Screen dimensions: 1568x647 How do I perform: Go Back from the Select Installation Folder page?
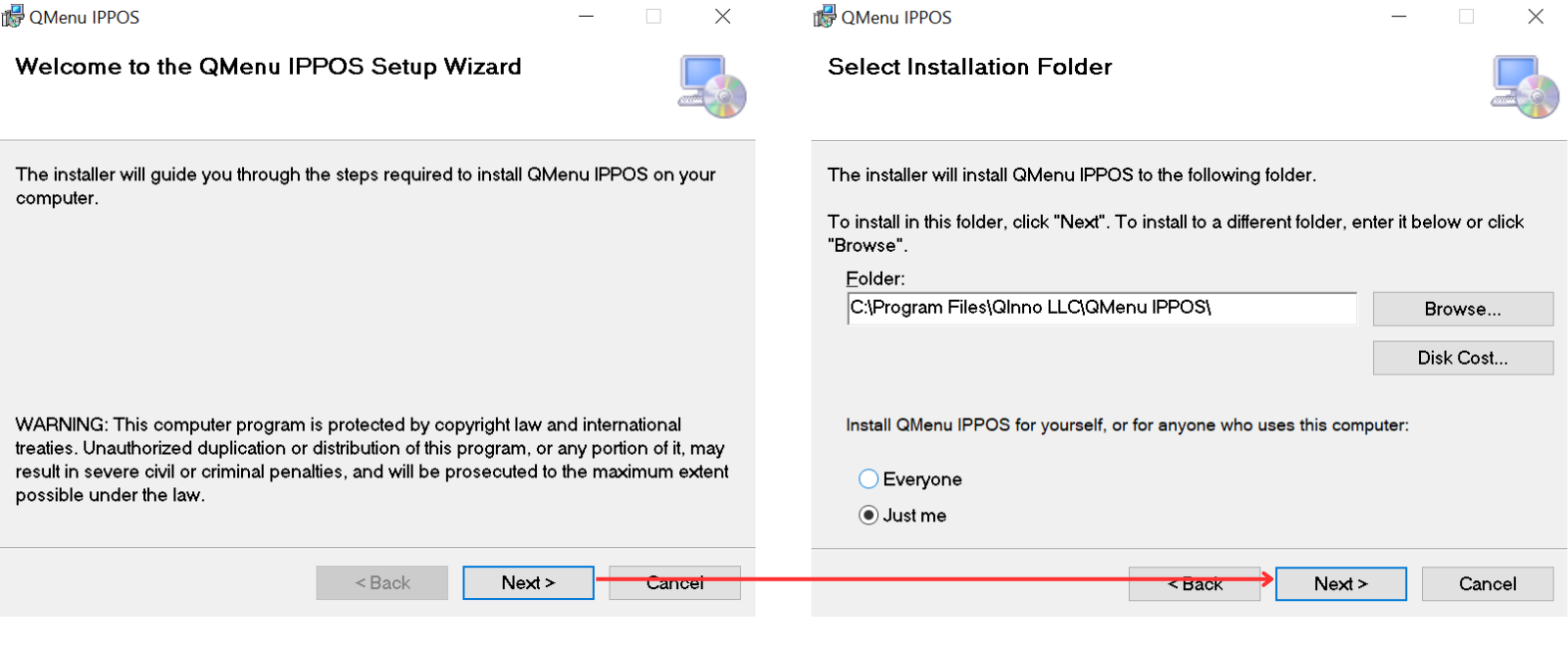[1194, 584]
